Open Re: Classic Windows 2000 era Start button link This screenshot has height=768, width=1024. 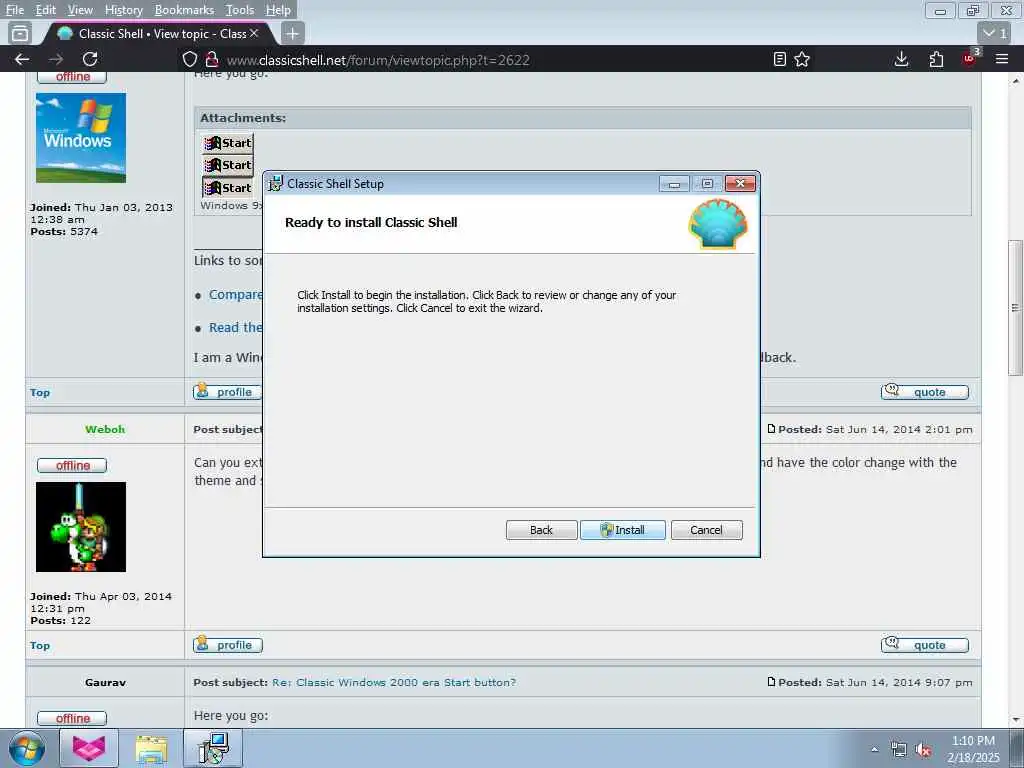coord(394,682)
